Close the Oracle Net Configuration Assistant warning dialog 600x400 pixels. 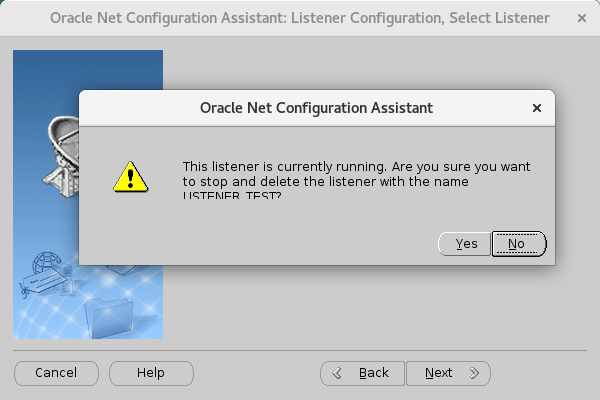pyautogui.click(x=536, y=108)
